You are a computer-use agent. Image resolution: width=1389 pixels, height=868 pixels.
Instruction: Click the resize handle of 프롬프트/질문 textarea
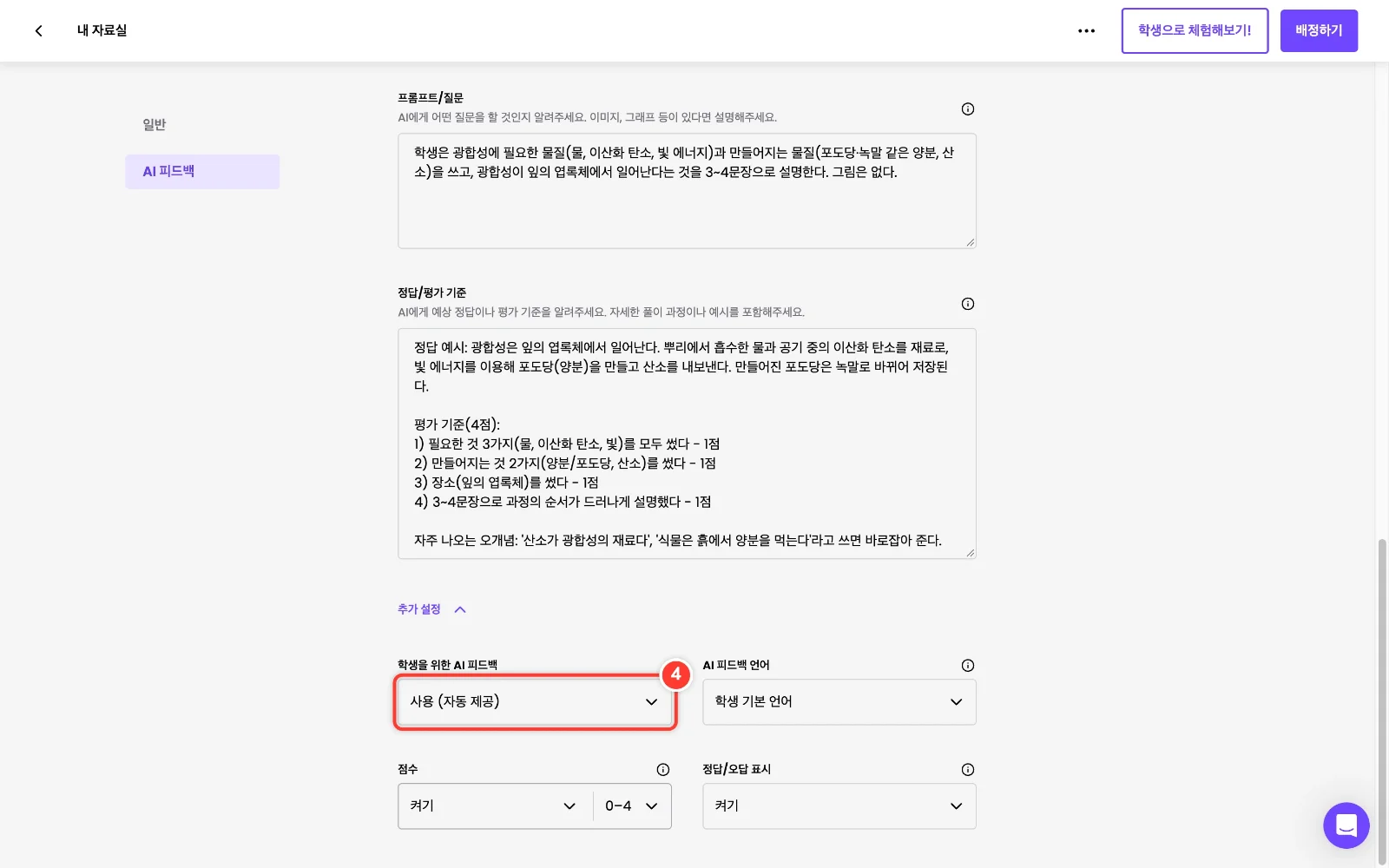(x=970, y=242)
